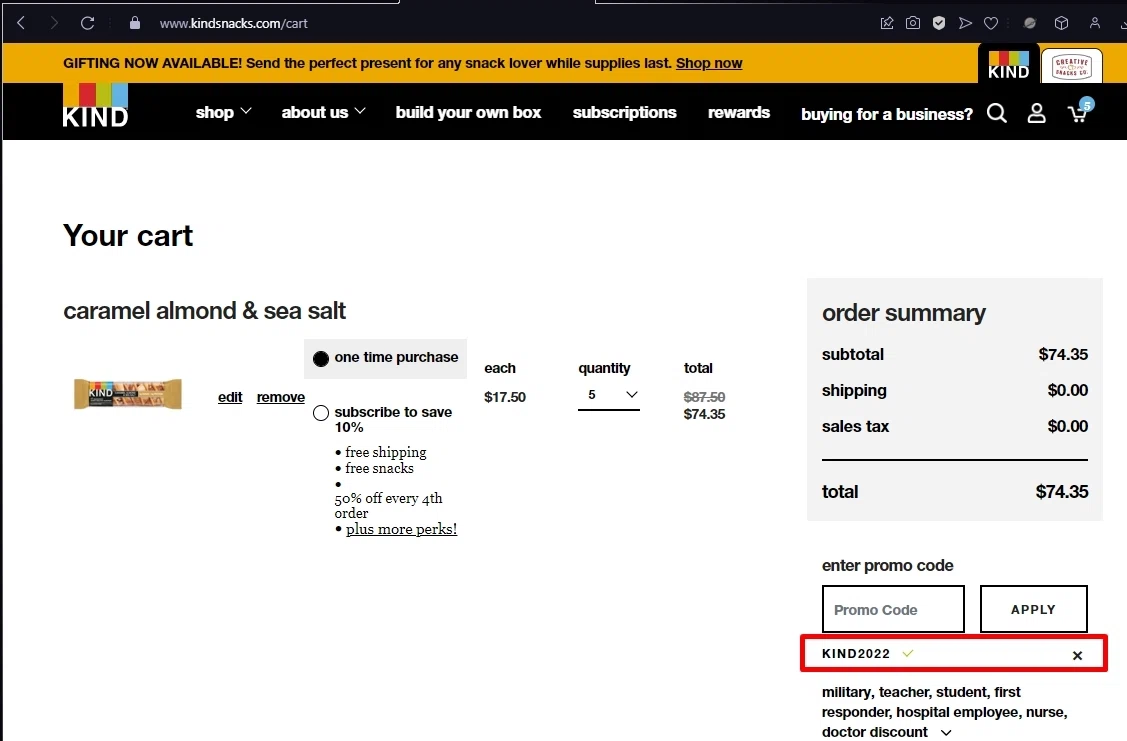Select subscribe to save 10% option
1127x741 pixels.
[321, 413]
